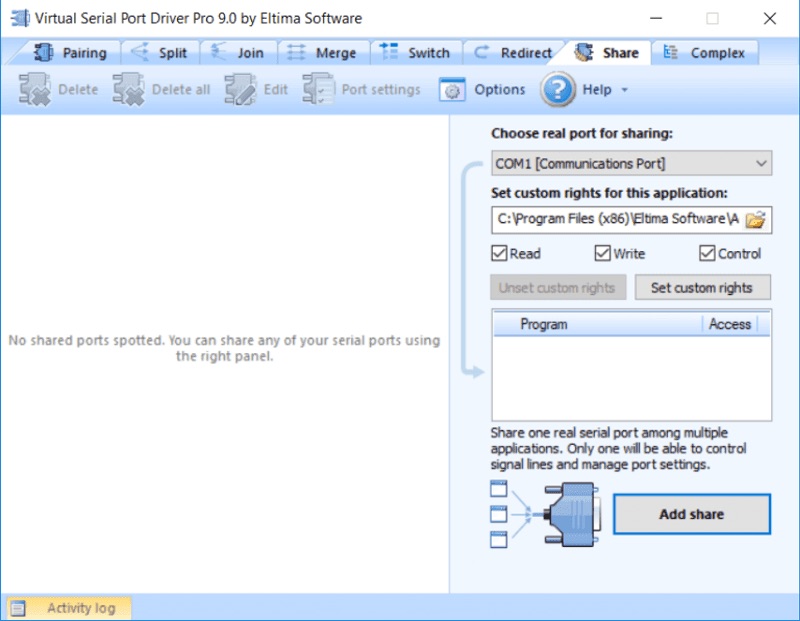
Task: Minimize the Virtual Serial Port Driver window
Action: click(656, 18)
